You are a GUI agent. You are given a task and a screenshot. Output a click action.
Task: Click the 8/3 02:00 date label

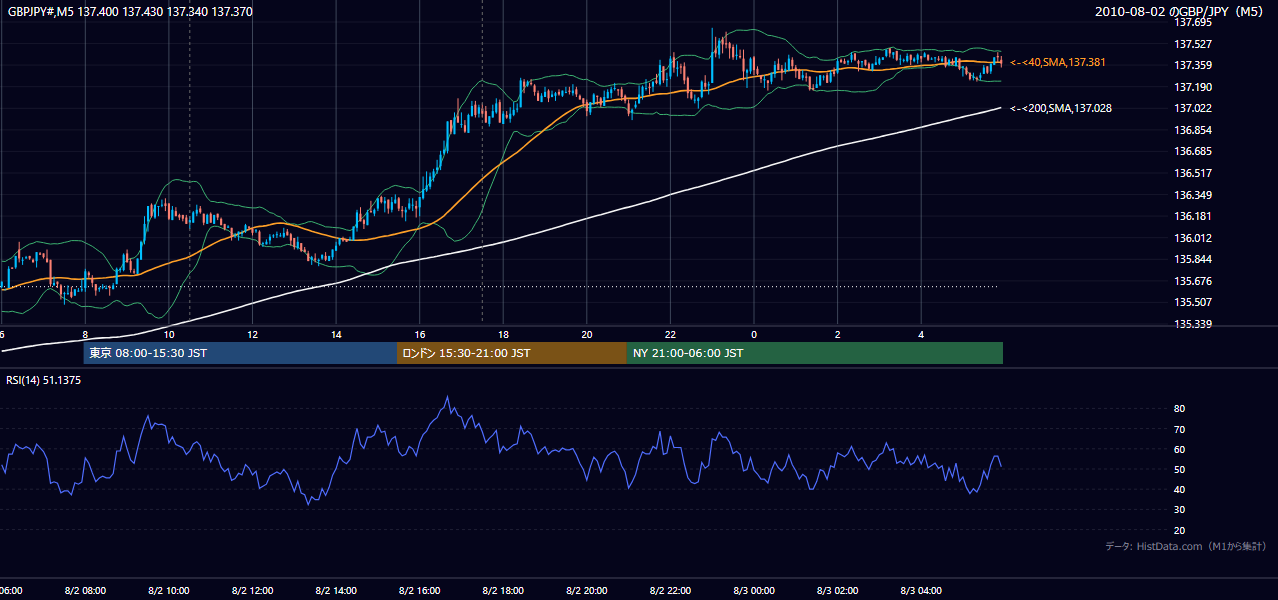coord(837,591)
